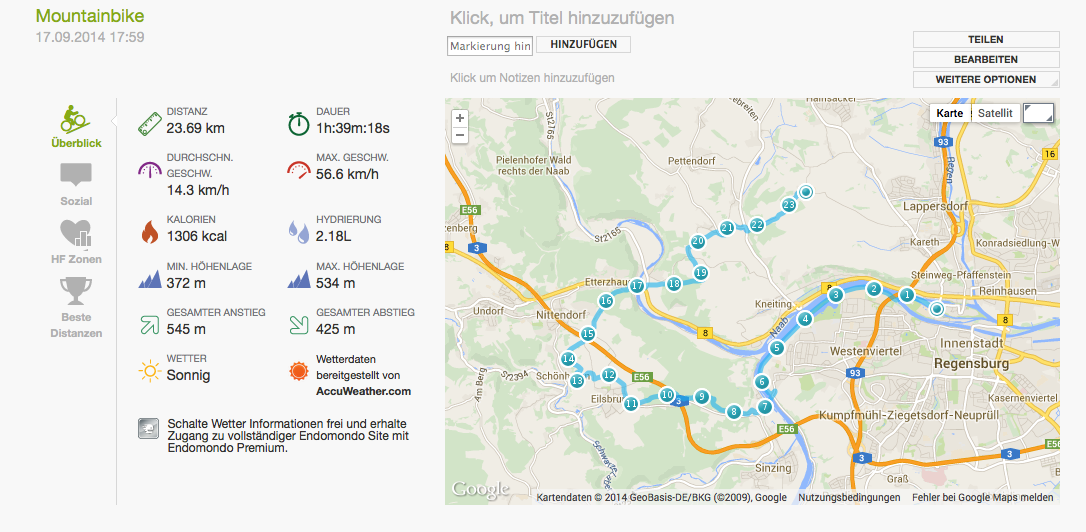Switch the map to Satellit view
This screenshot has height=532, width=1086.
click(996, 113)
